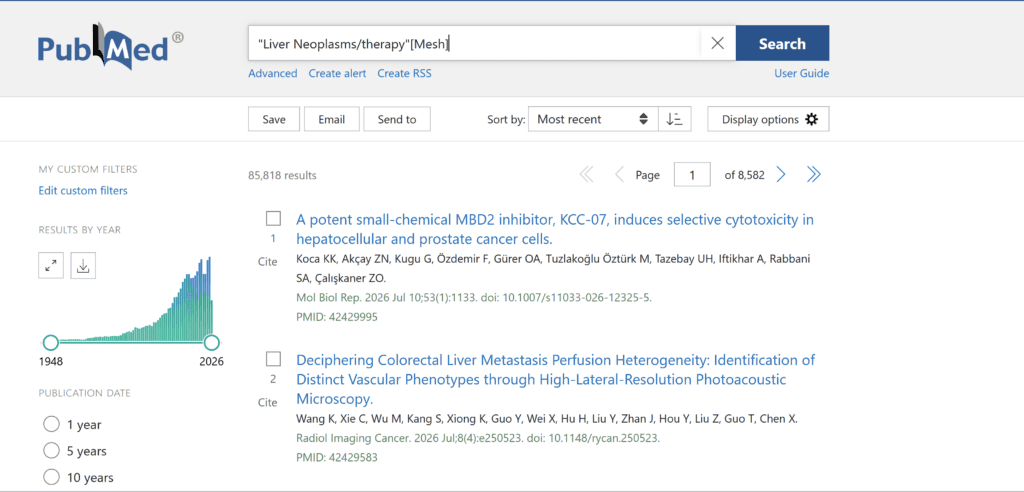Go to previous page arrow
The width and height of the screenshot is (1024, 492).
click(x=620, y=174)
